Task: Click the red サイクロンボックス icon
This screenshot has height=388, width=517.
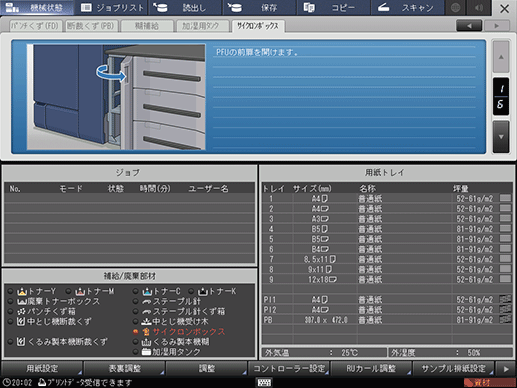Action: tap(146, 332)
